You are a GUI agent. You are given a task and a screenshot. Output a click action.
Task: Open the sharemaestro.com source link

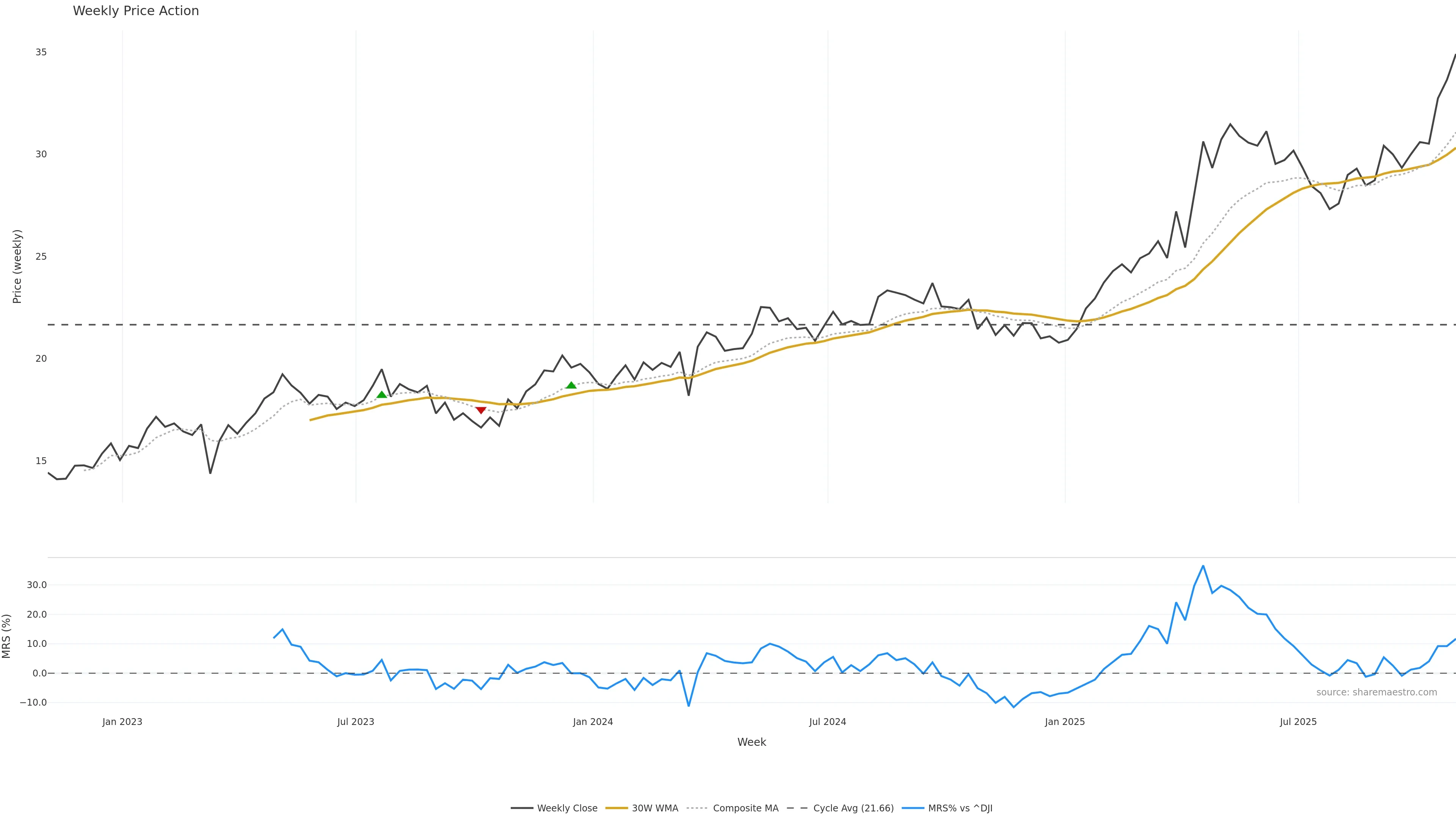pos(1376,692)
